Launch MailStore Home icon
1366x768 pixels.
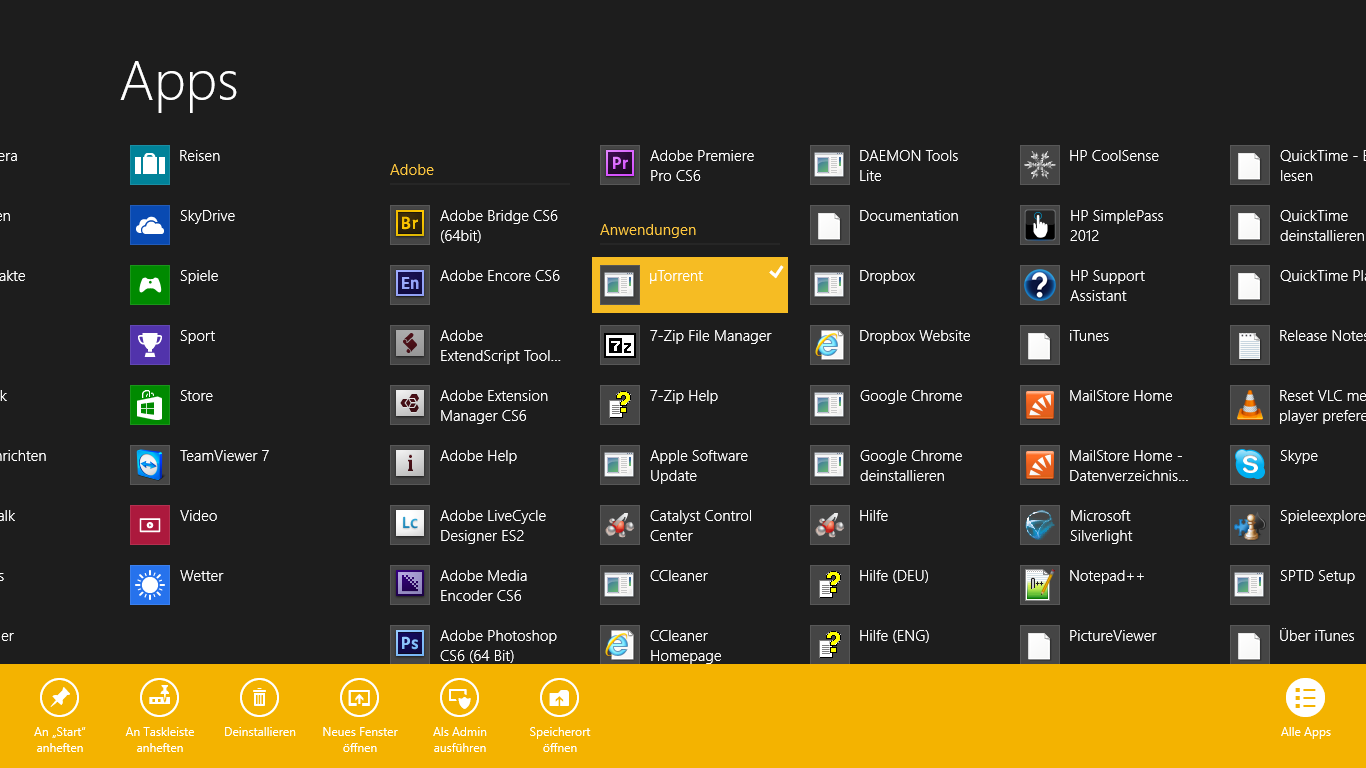click(x=1040, y=405)
